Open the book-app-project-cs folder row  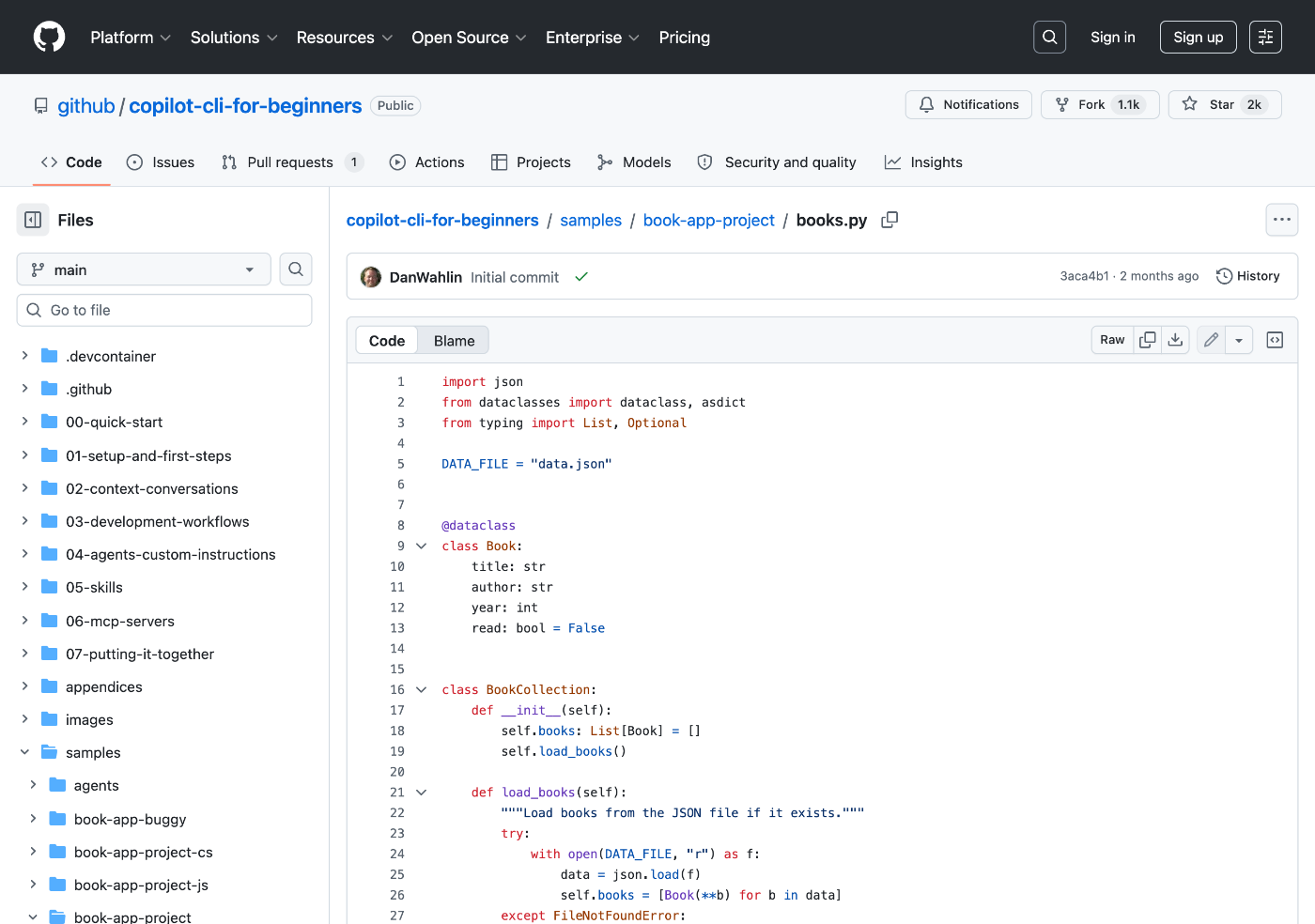pos(164,852)
